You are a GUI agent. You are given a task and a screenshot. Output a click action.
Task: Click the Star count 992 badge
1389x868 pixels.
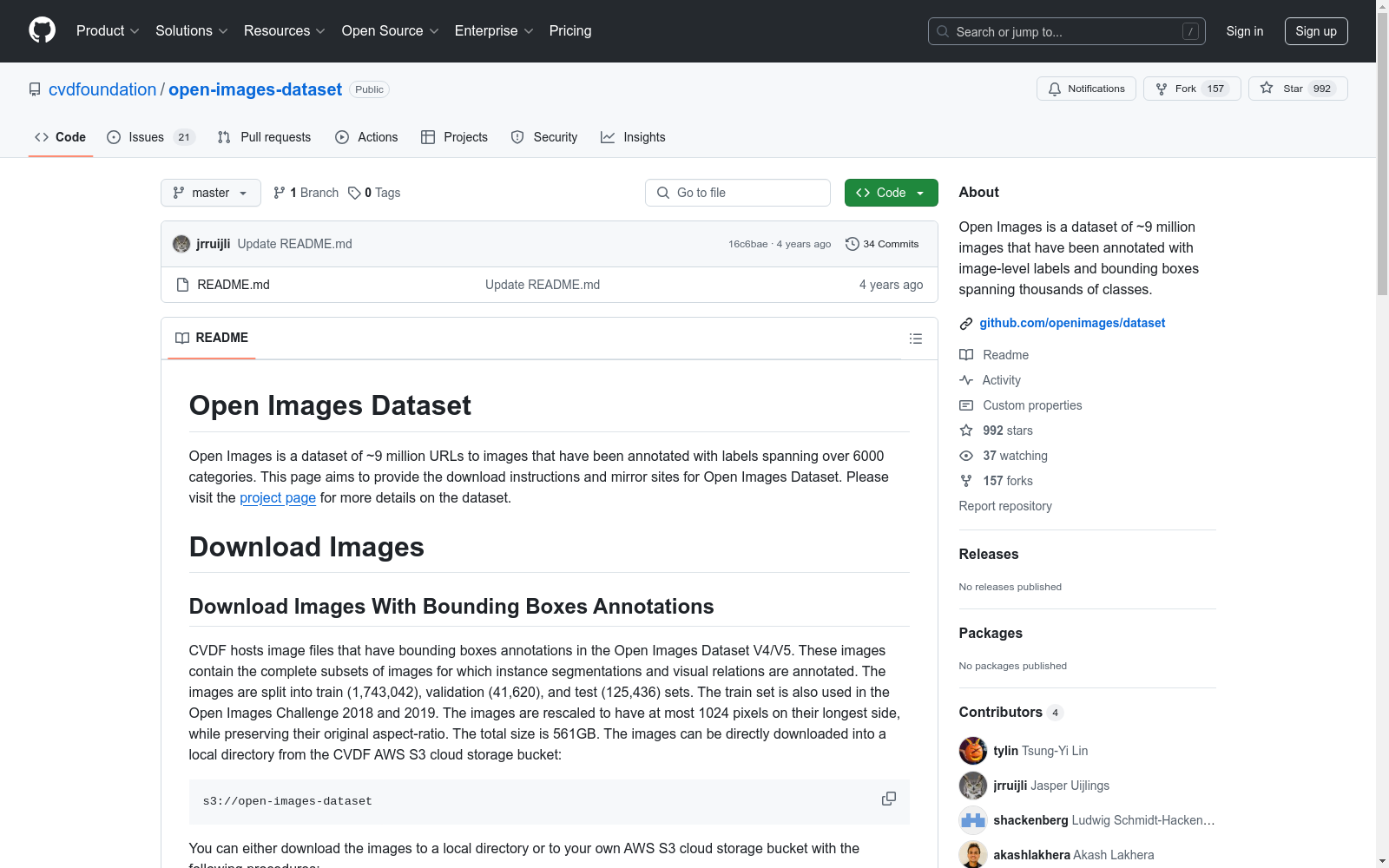pyautogui.click(x=1322, y=89)
